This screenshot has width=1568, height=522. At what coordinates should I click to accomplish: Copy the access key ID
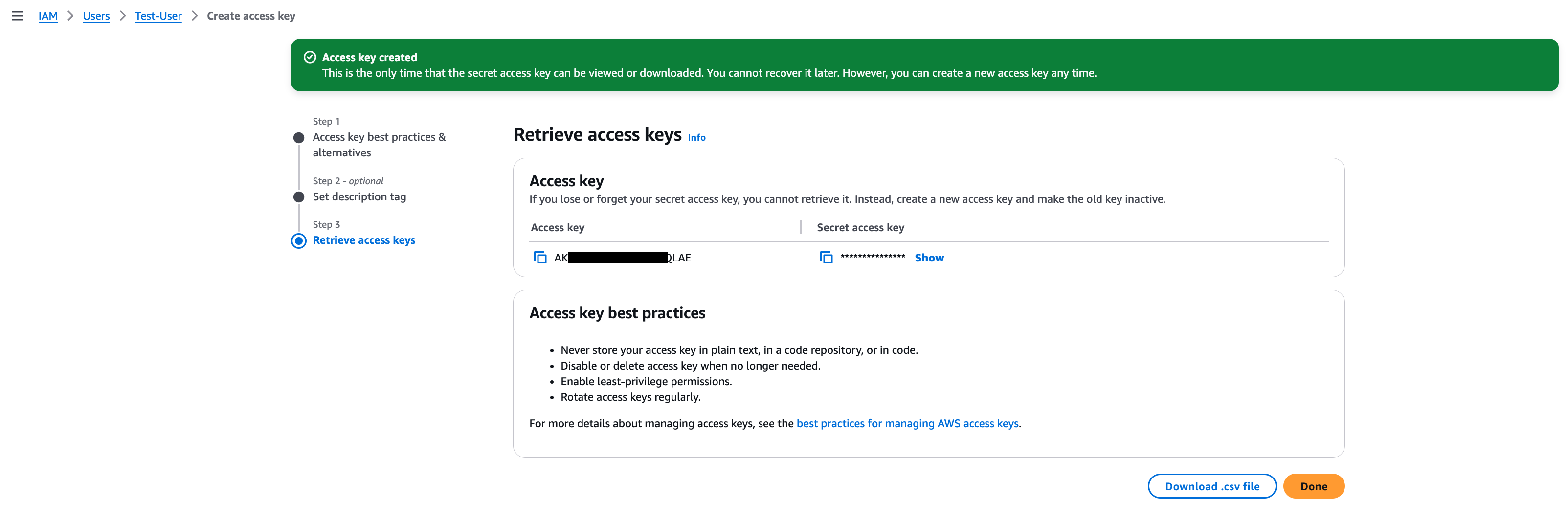(x=539, y=258)
